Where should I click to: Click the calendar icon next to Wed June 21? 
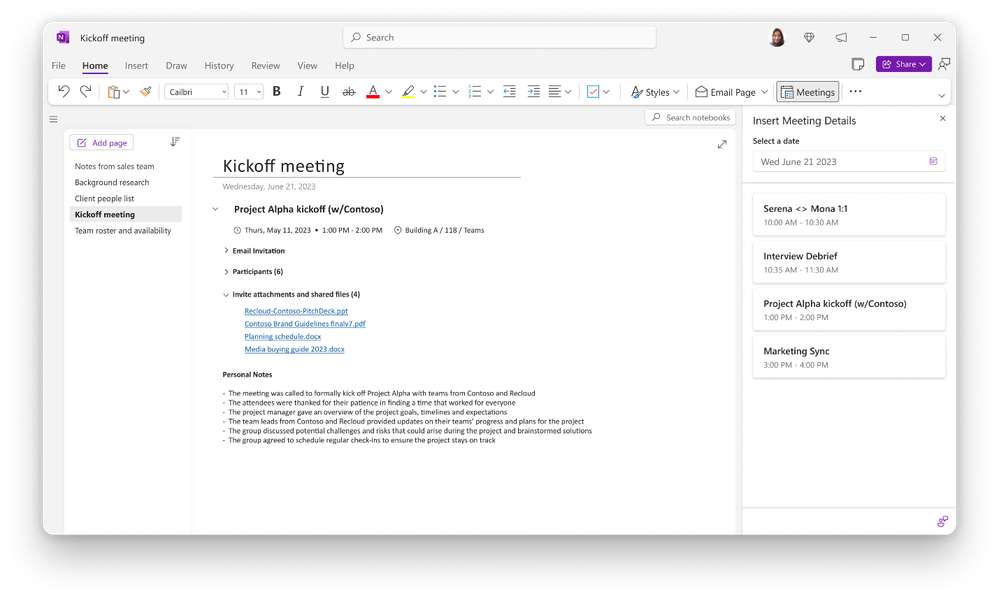933,161
